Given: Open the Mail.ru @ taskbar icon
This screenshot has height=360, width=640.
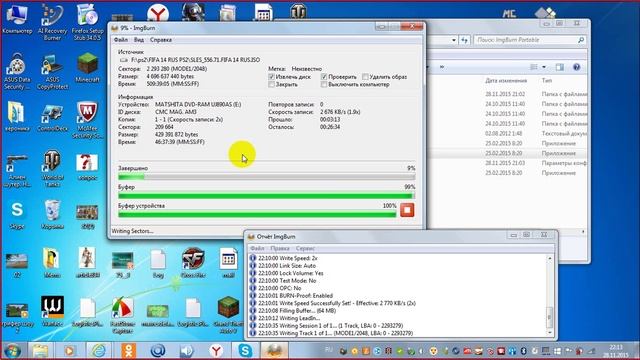Looking at the screenshot, I should point(158,351).
